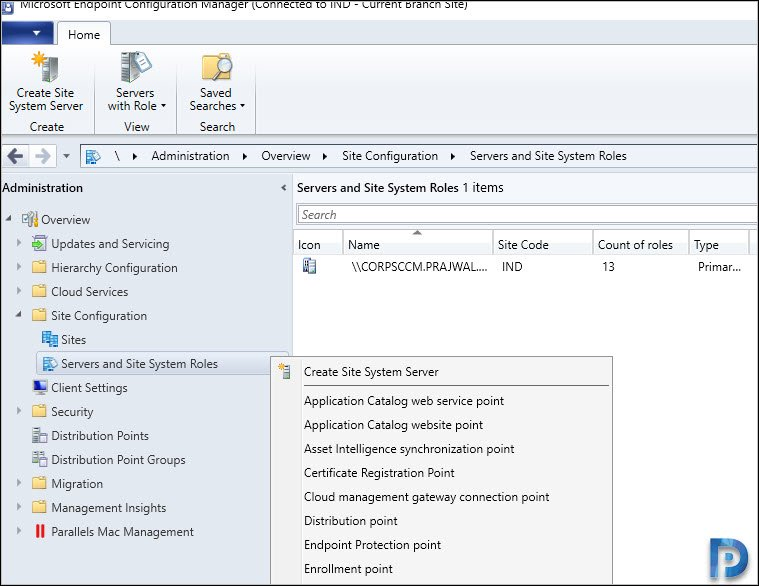759x586 pixels.
Task: Click the Distribution Point Groups icon
Action: tap(39, 459)
